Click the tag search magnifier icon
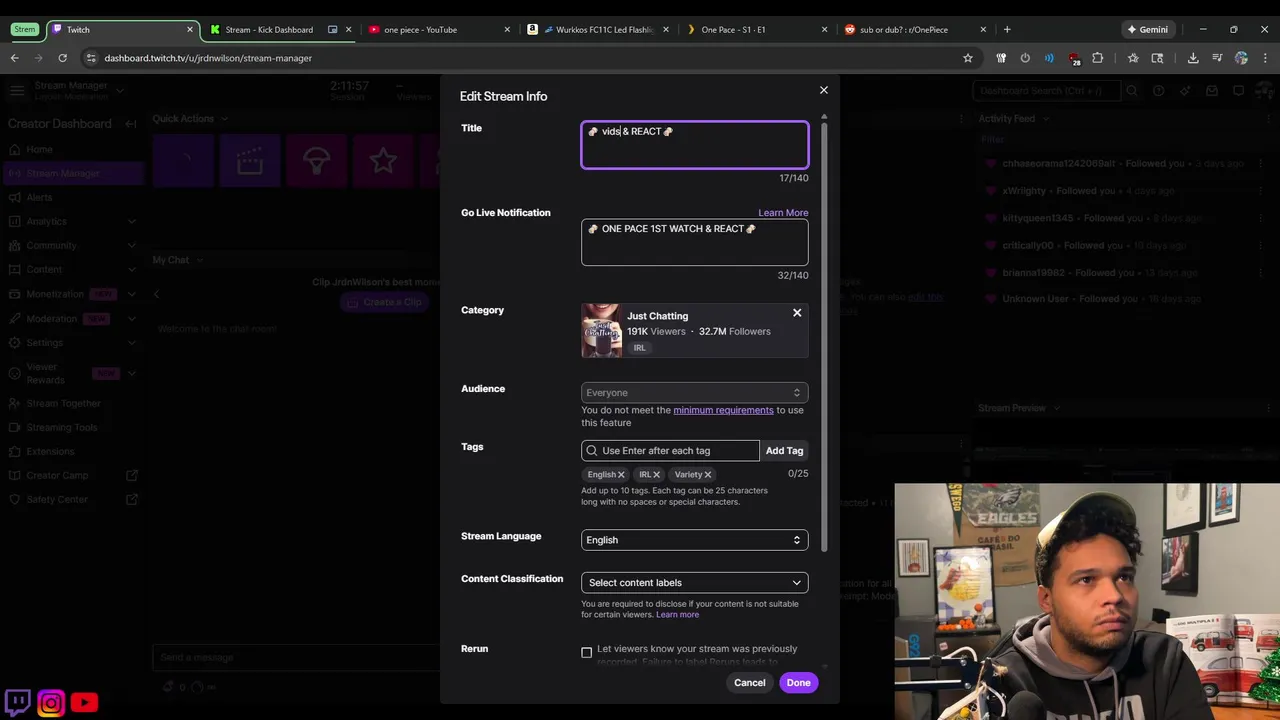The width and height of the screenshot is (1280, 720). (592, 451)
